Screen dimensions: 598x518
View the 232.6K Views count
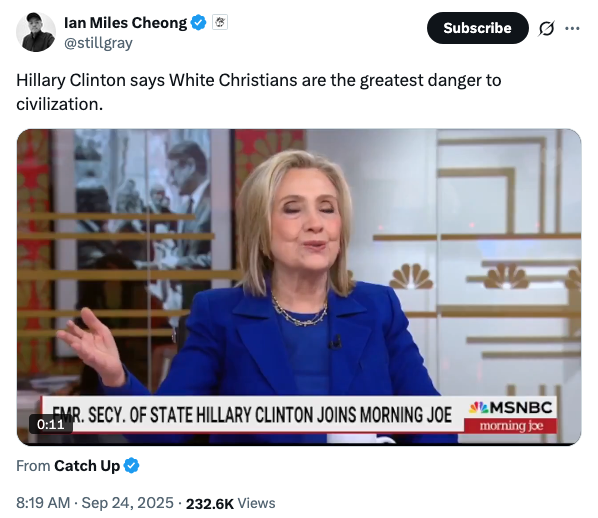(x=230, y=503)
